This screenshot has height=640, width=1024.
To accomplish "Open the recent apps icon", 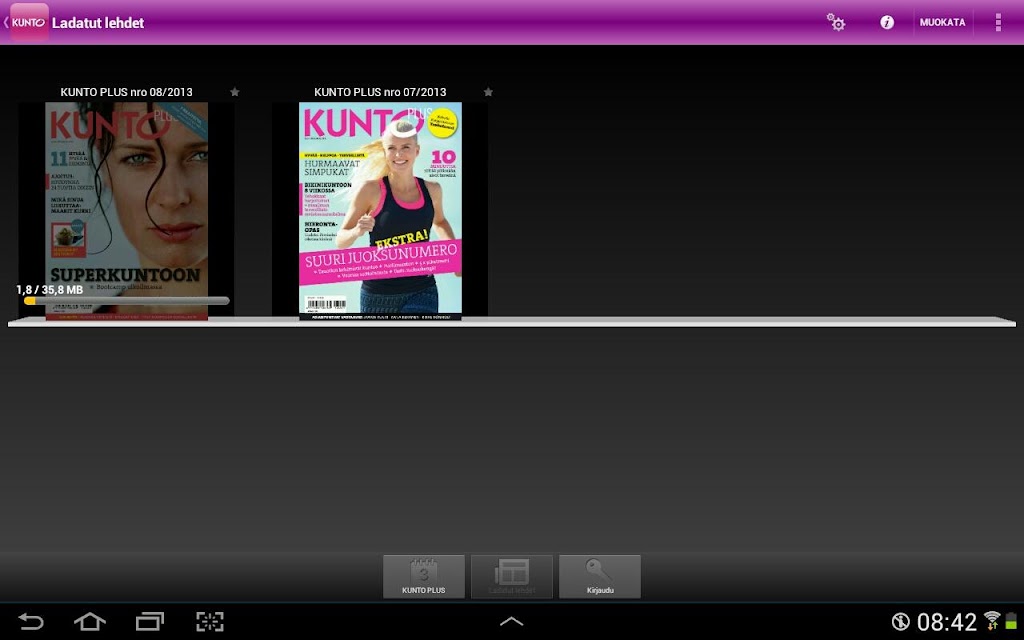I will 150,621.
